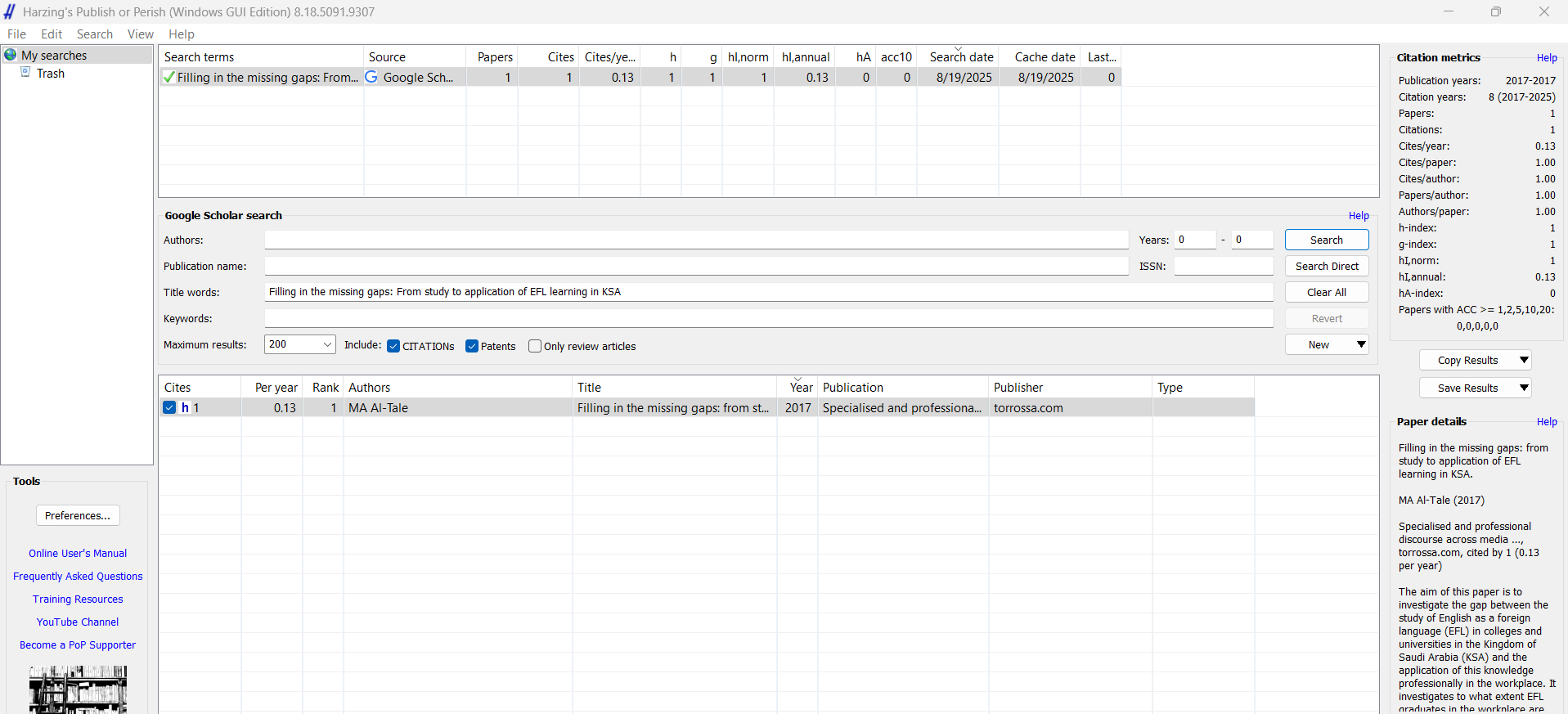Click the Rank column header
Image resolution: width=1568 pixels, height=714 pixels.
click(323, 387)
